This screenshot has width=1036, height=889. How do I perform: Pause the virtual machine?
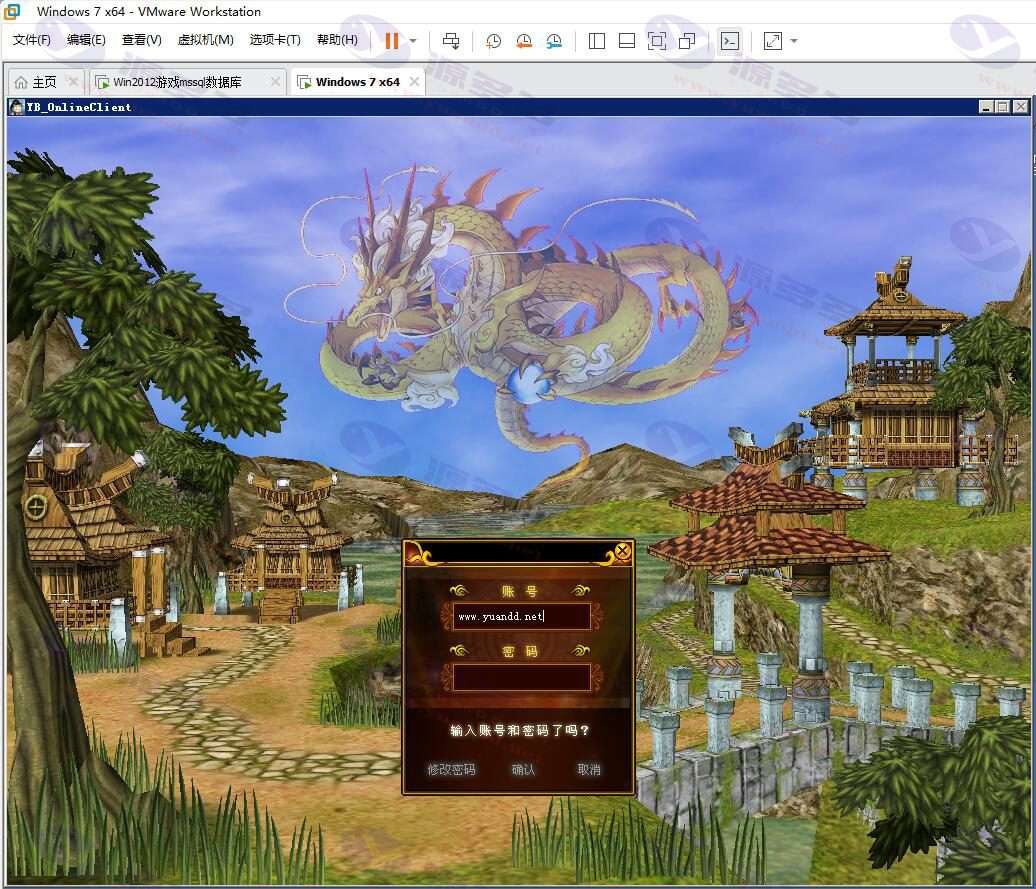tap(392, 41)
